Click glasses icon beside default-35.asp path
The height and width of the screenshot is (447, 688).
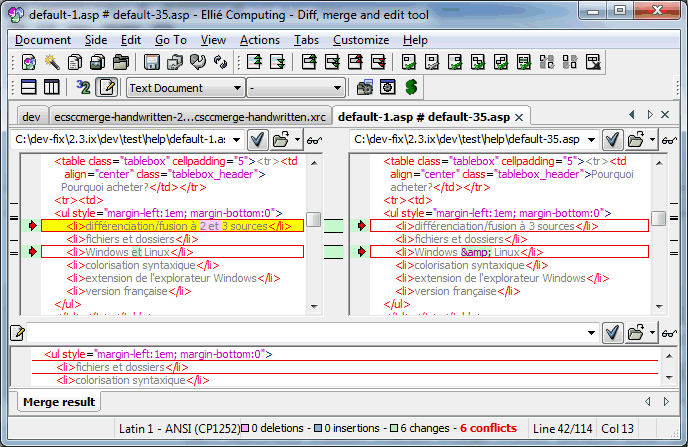coord(670,140)
